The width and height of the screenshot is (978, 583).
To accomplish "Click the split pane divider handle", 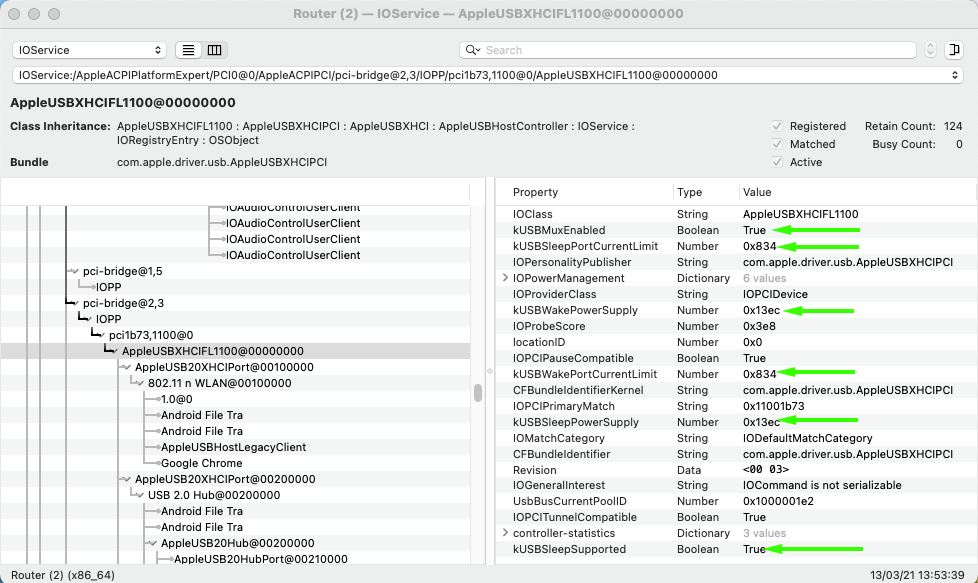I will pyautogui.click(x=490, y=371).
